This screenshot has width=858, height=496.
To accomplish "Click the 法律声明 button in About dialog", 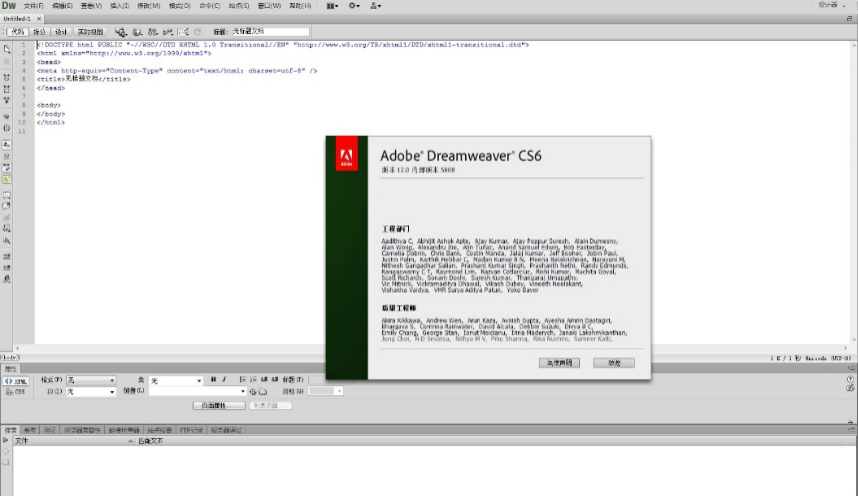I will pos(559,363).
